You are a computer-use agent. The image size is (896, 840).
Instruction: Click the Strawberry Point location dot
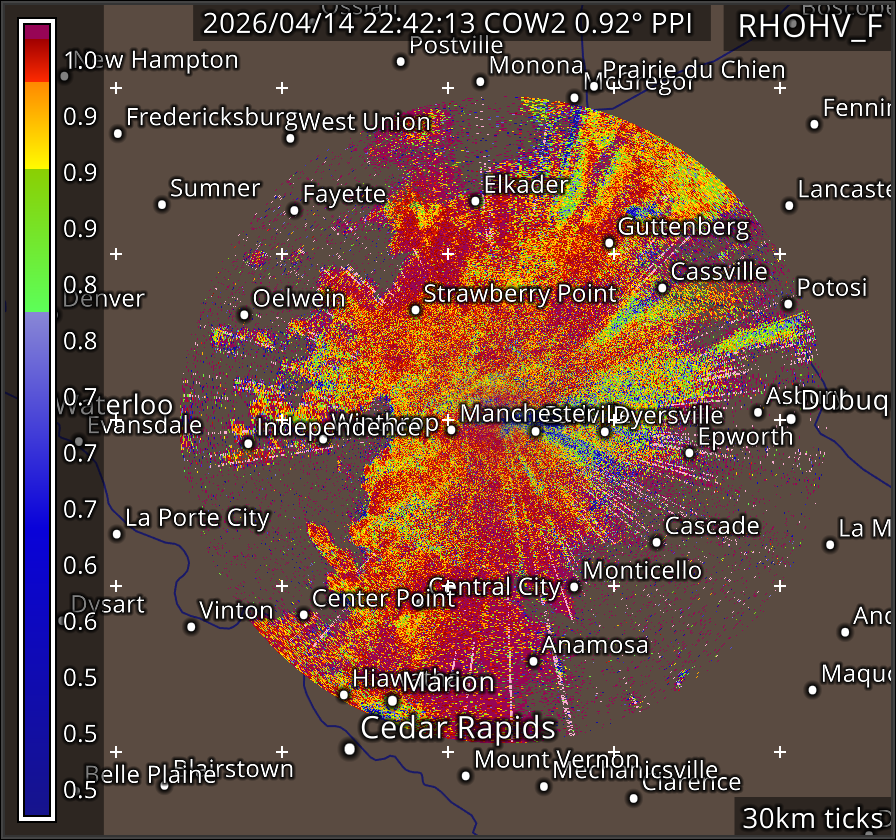415,310
